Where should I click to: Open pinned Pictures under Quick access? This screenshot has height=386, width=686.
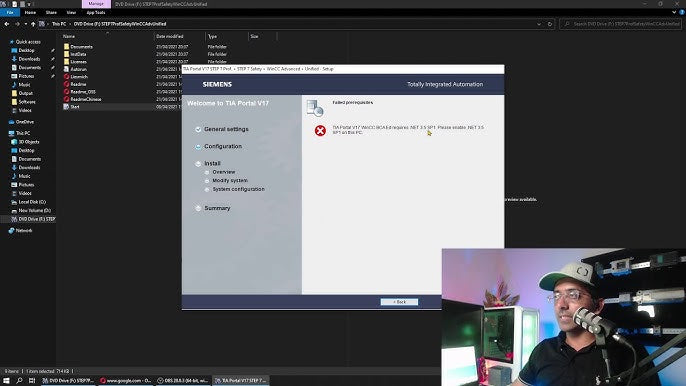click(x=26, y=76)
